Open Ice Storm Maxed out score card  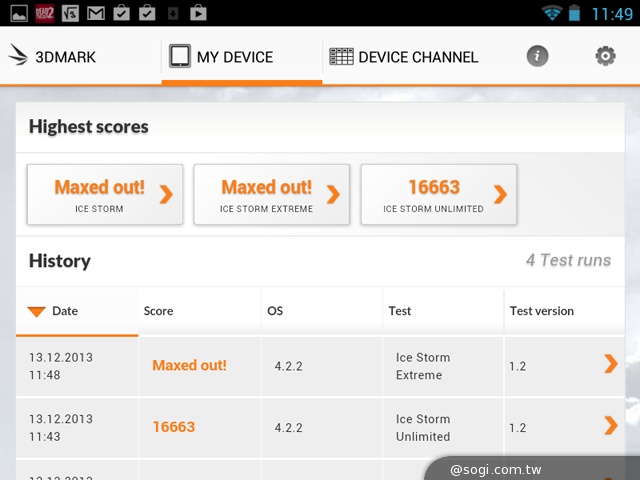click(x=105, y=194)
